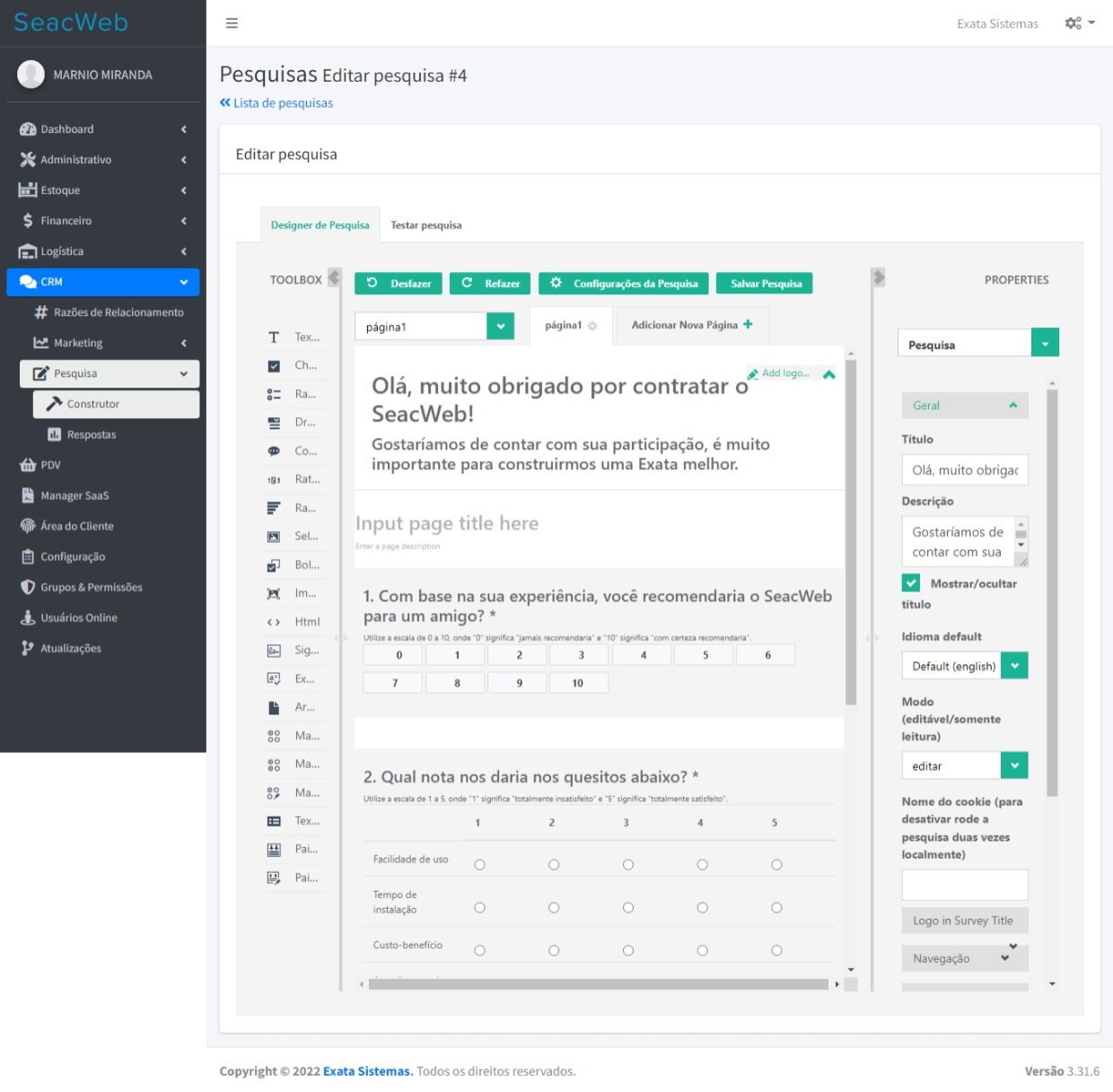
Task: Click the Add logo... link in survey header
Action: [x=779, y=373]
